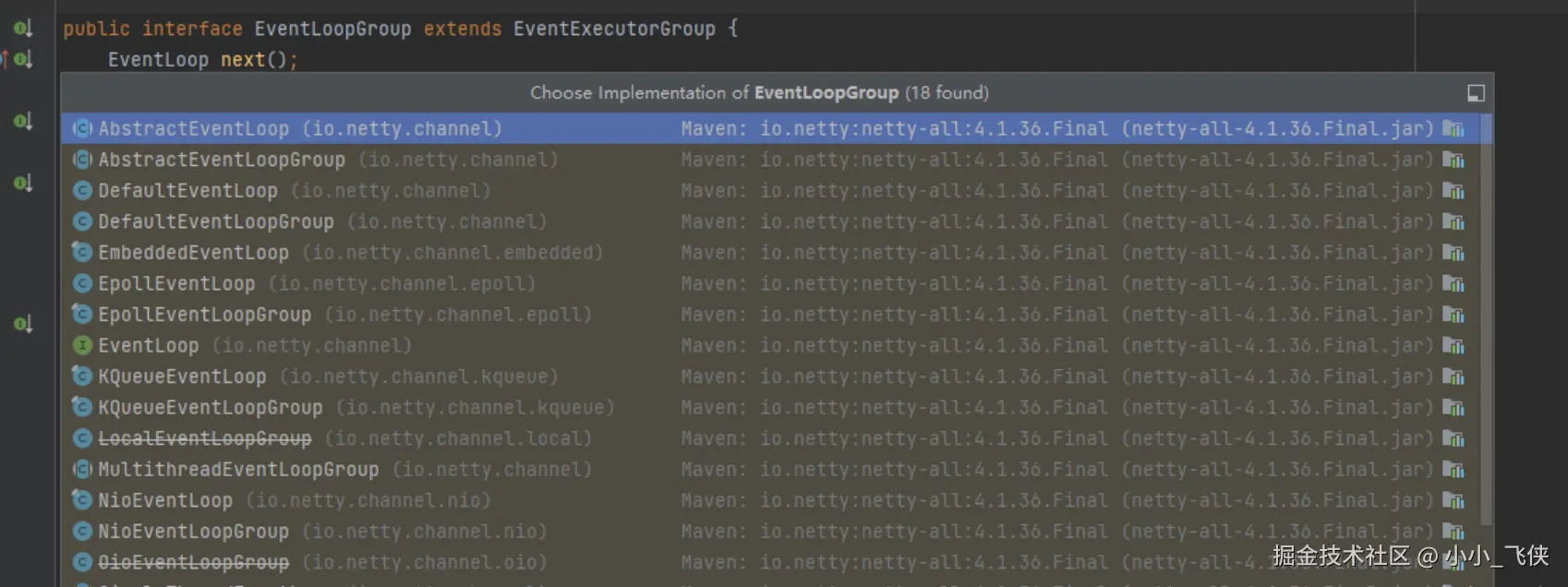Click class icon beside LocalEventLoopGroup
This screenshot has height=587, width=1568.
[x=83, y=438]
